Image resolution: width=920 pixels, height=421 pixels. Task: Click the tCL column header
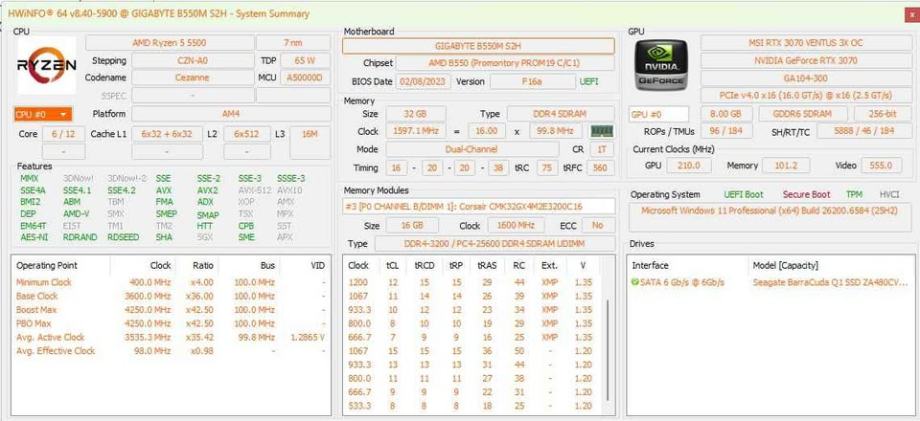tap(392, 266)
